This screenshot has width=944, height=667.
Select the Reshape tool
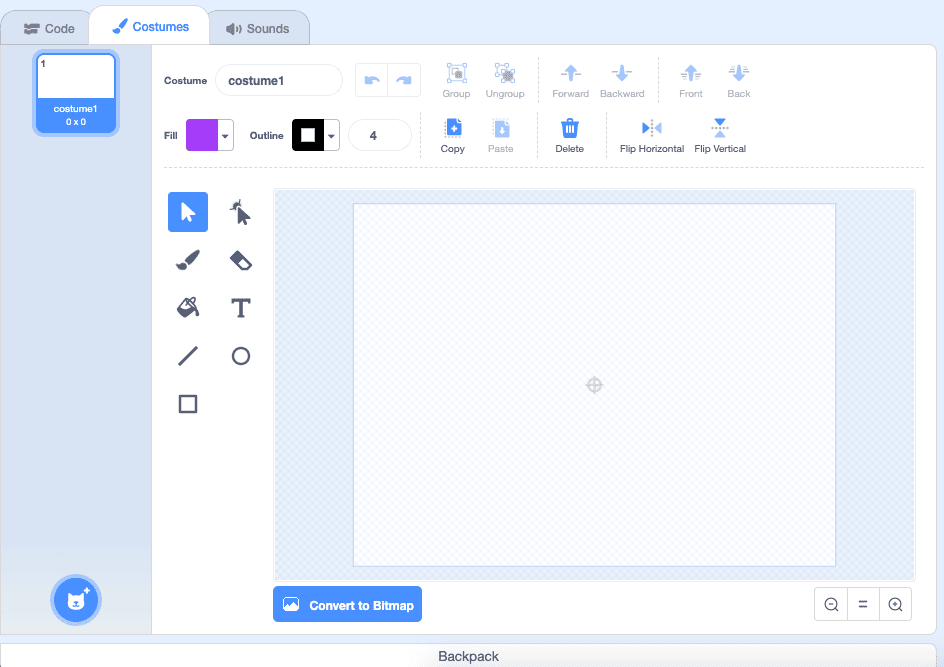click(240, 212)
